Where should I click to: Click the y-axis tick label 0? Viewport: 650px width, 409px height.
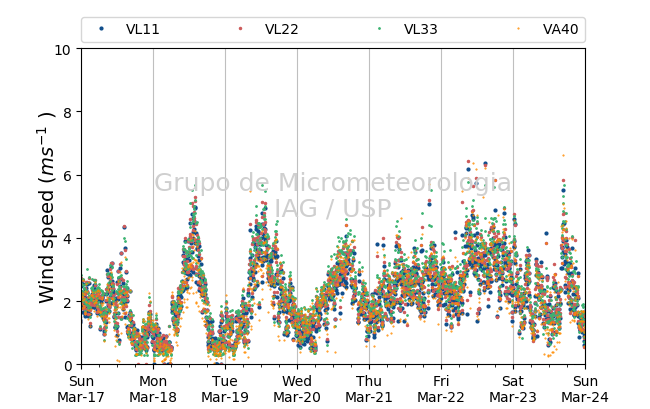point(68,365)
